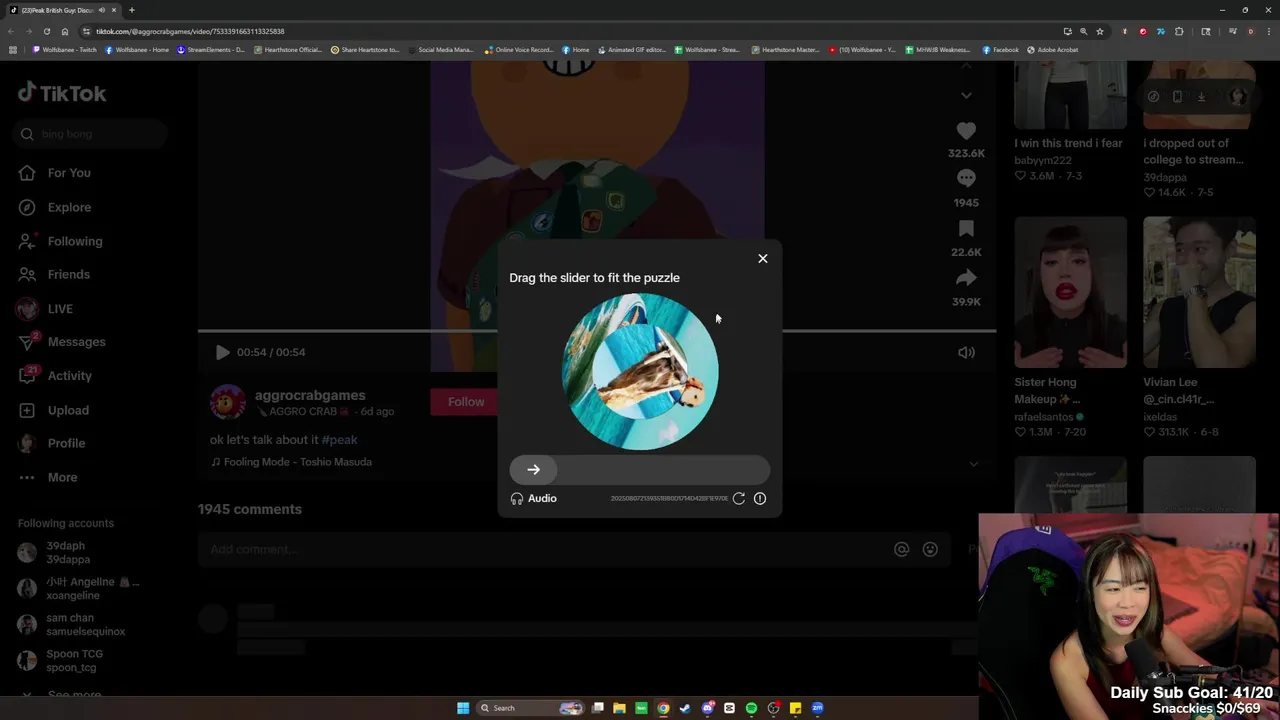Close the puzzle captcha dialog
This screenshot has width=1280, height=720.
(762, 259)
